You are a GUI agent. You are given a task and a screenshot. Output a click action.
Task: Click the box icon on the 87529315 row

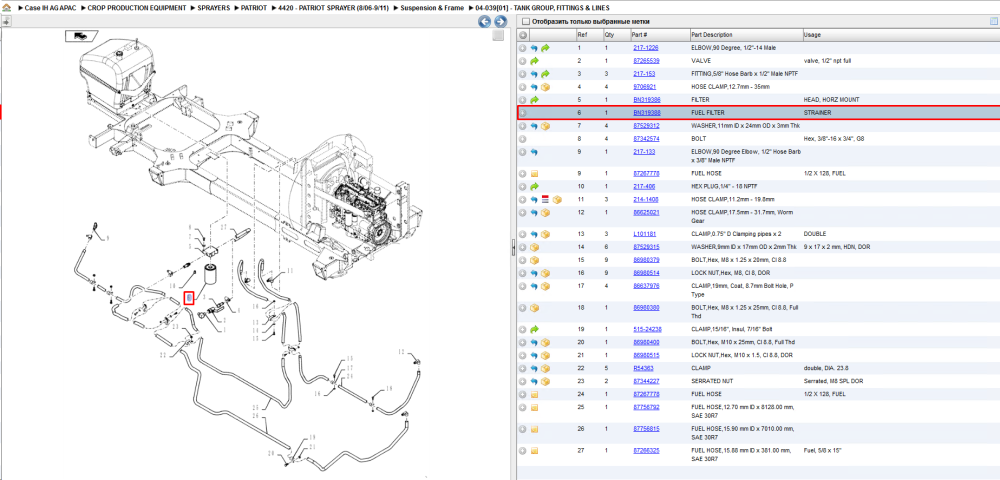(534, 247)
